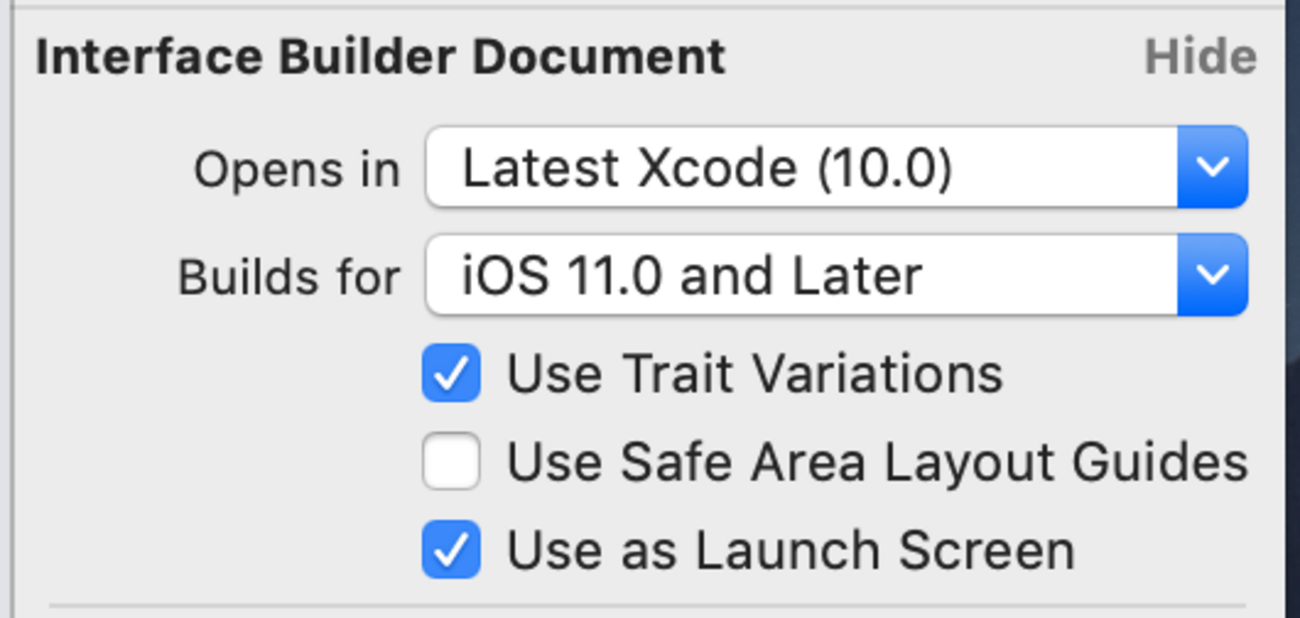Open the 'Opens in' Xcode version dropdown
This screenshot has width=1300, height=618.
(x=800, y=168)
